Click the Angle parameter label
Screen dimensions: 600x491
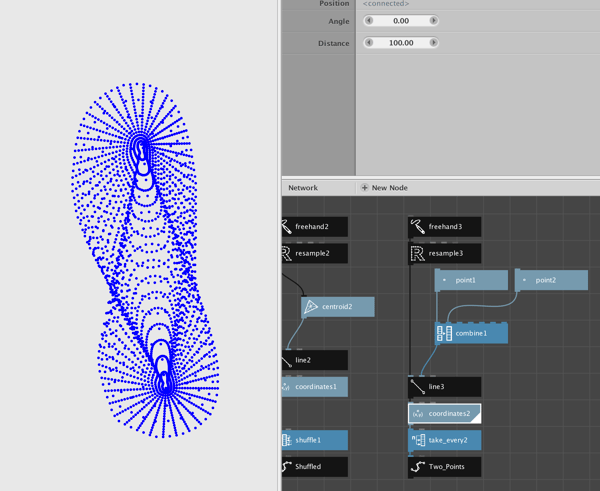[x=339, y=21]
